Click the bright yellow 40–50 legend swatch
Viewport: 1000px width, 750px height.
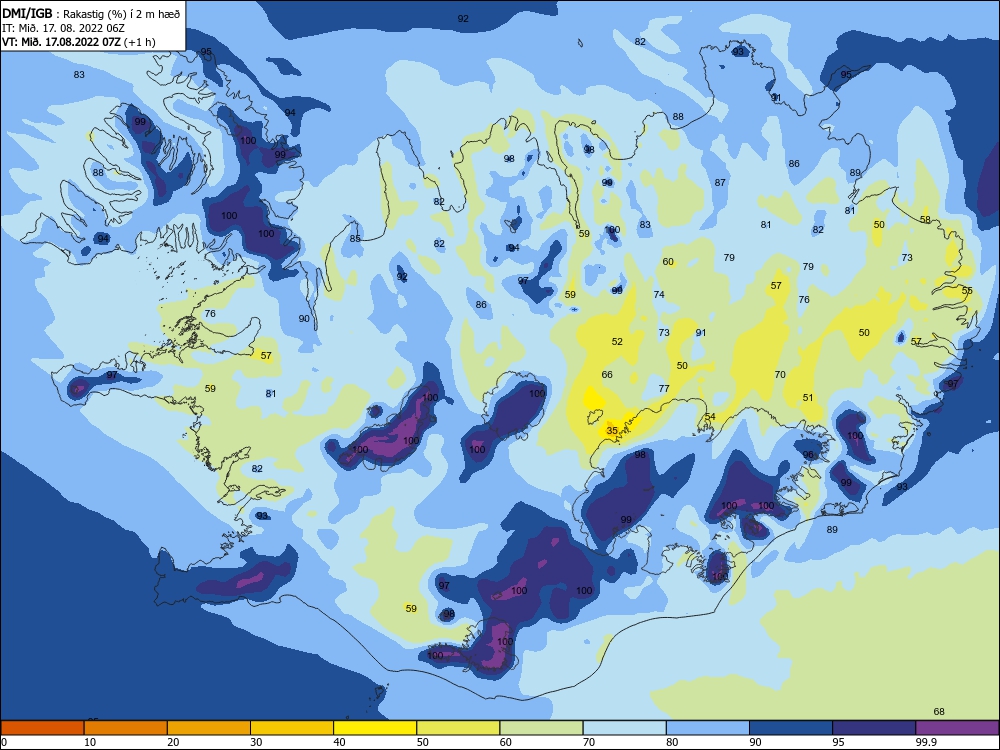point(375,728)
